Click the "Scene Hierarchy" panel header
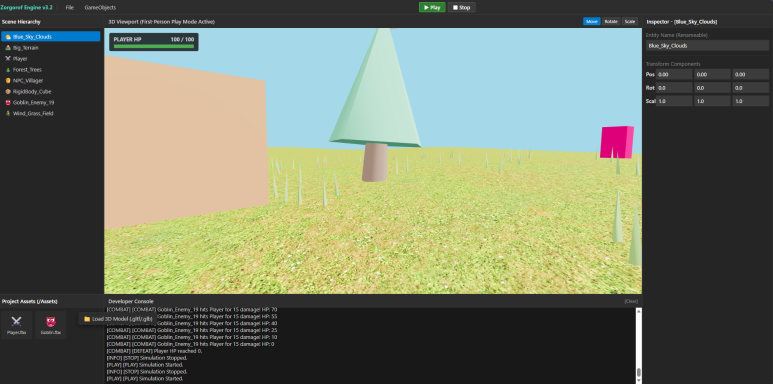 [21, 22]
